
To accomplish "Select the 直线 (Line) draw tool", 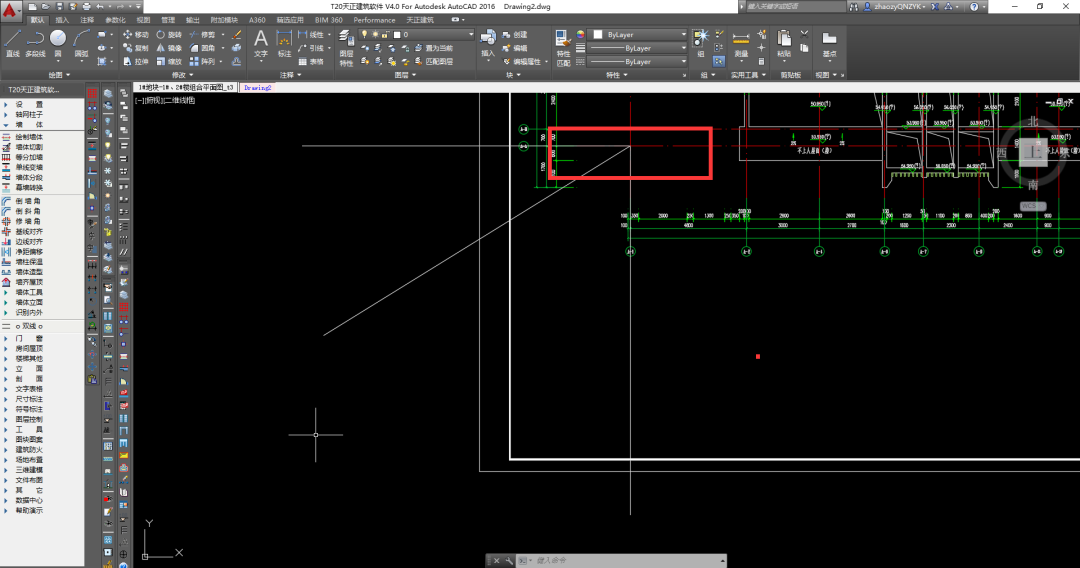I will (12, 41).
